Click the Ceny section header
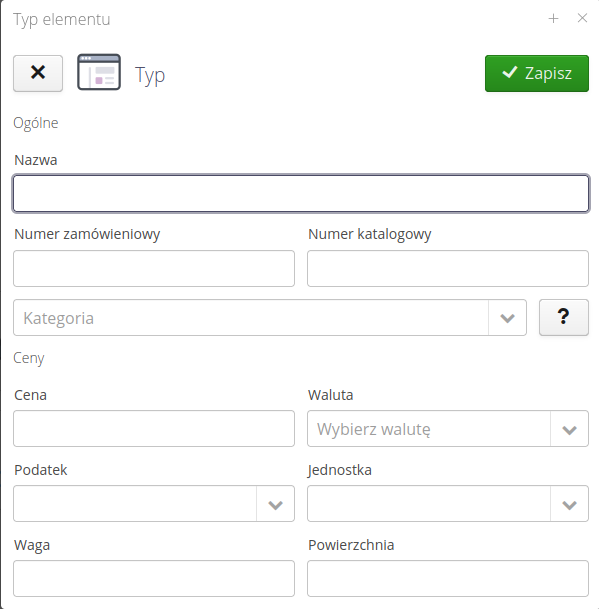This screenshot has height=609, width=599. pyautogui.click(x=29, y=358)
